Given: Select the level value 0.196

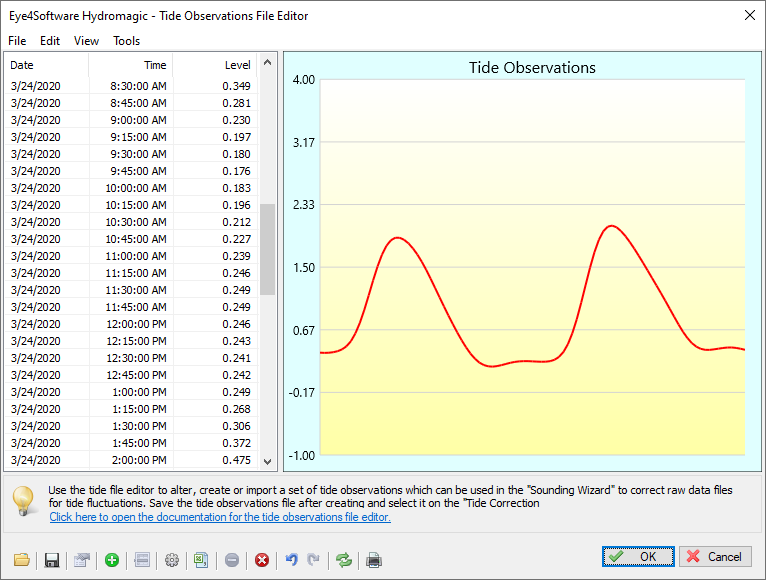Looking at the screenshot, I should [x=236, y=205].
